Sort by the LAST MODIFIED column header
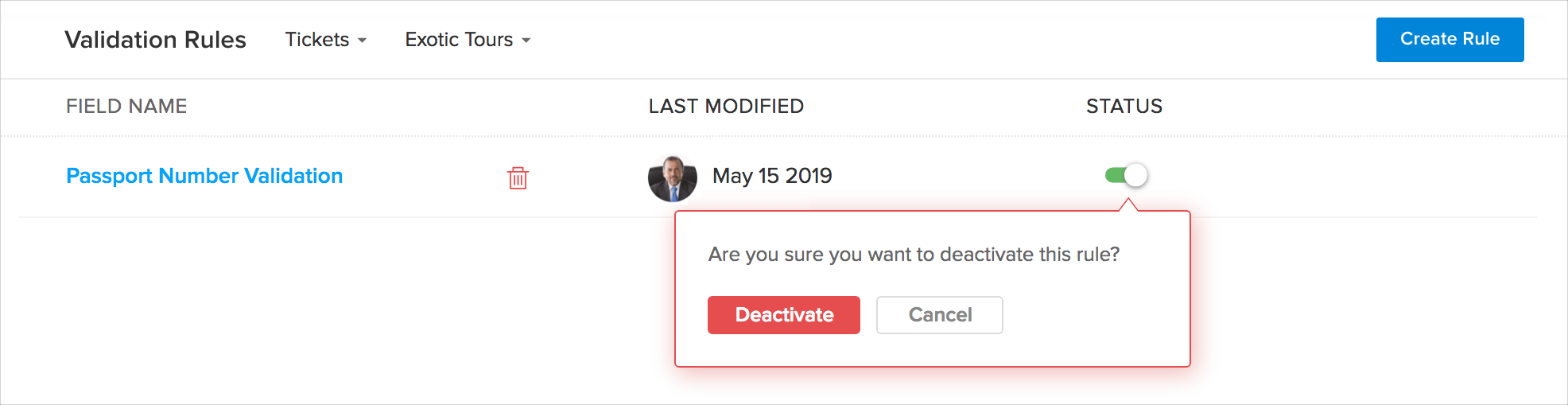The image size is (1568, 405). tap(726, 107)
